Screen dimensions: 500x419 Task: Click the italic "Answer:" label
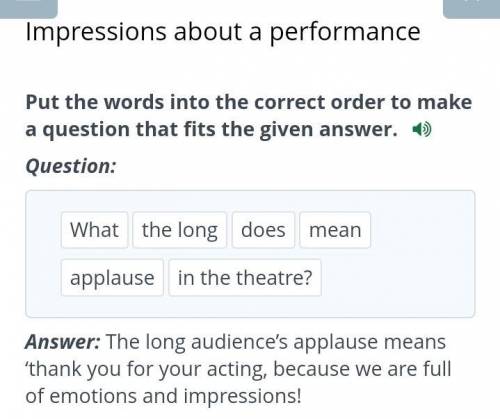62,342
